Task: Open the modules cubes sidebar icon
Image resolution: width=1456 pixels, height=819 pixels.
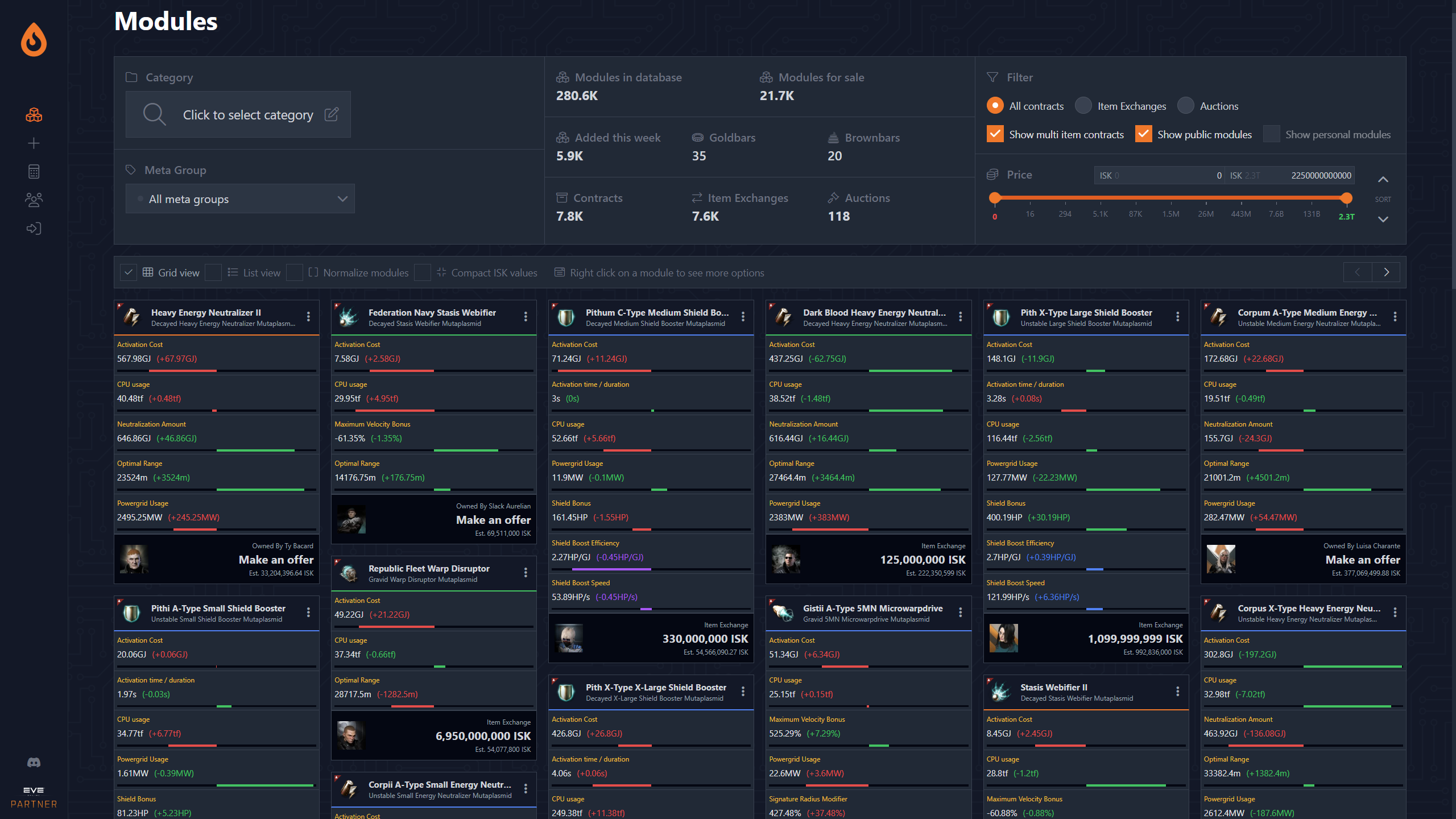Action: (34, 115)
